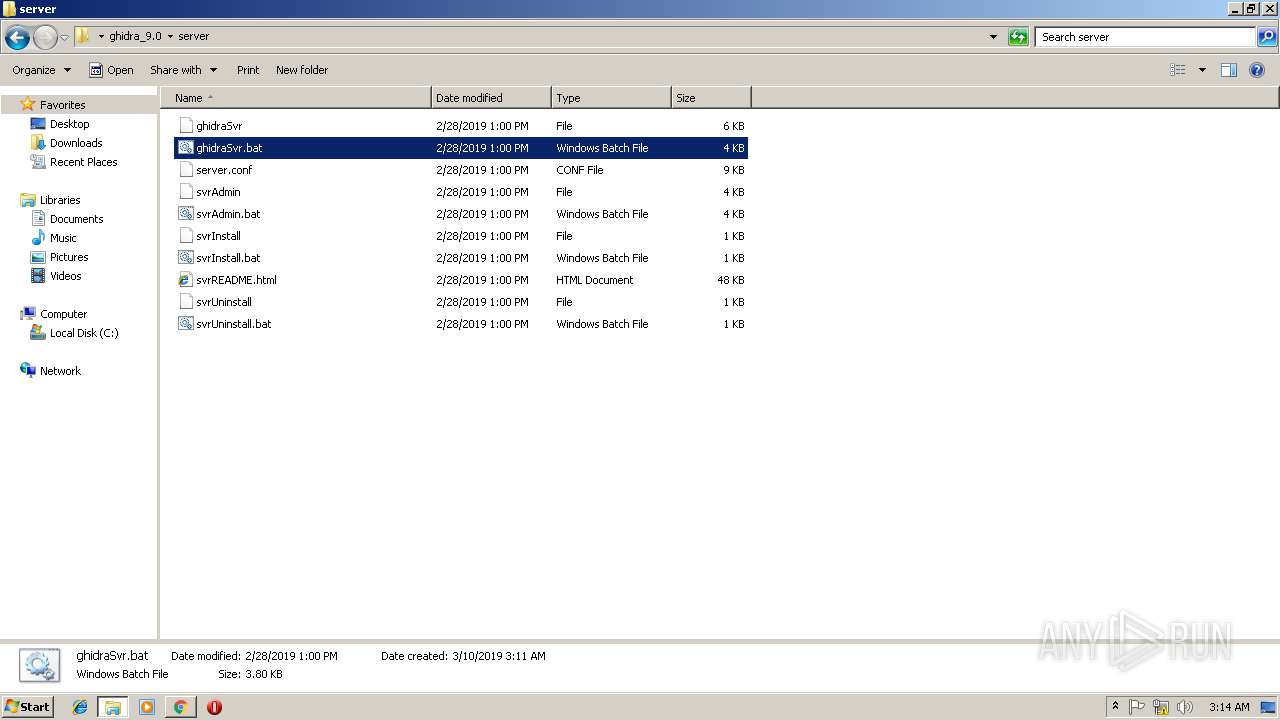Click the Recent Places icon
Viewport: 1280px width, 720px height.
[x=38, y=162]
